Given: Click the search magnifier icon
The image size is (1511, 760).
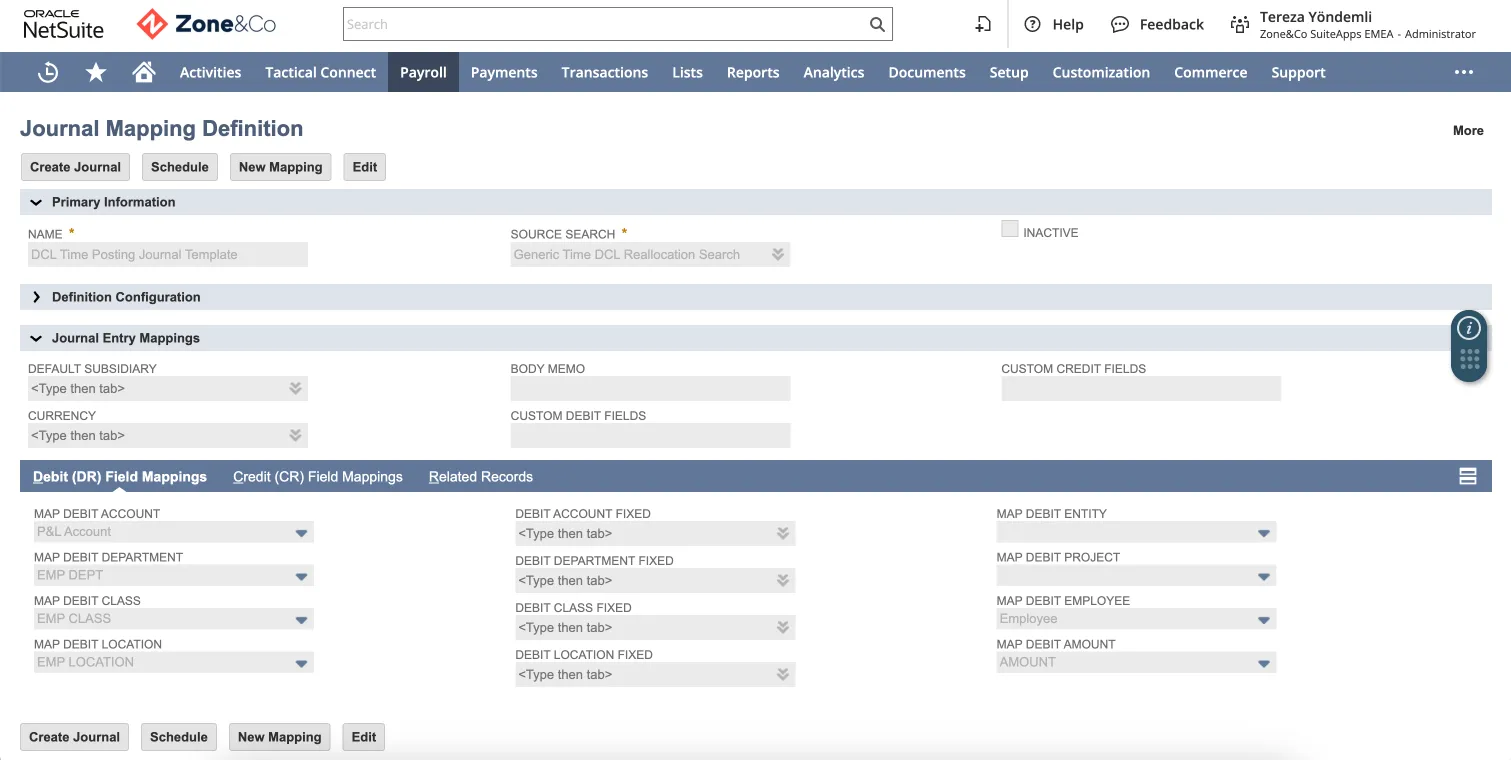Looking at the screenshot, I should (x=877, y=24).
